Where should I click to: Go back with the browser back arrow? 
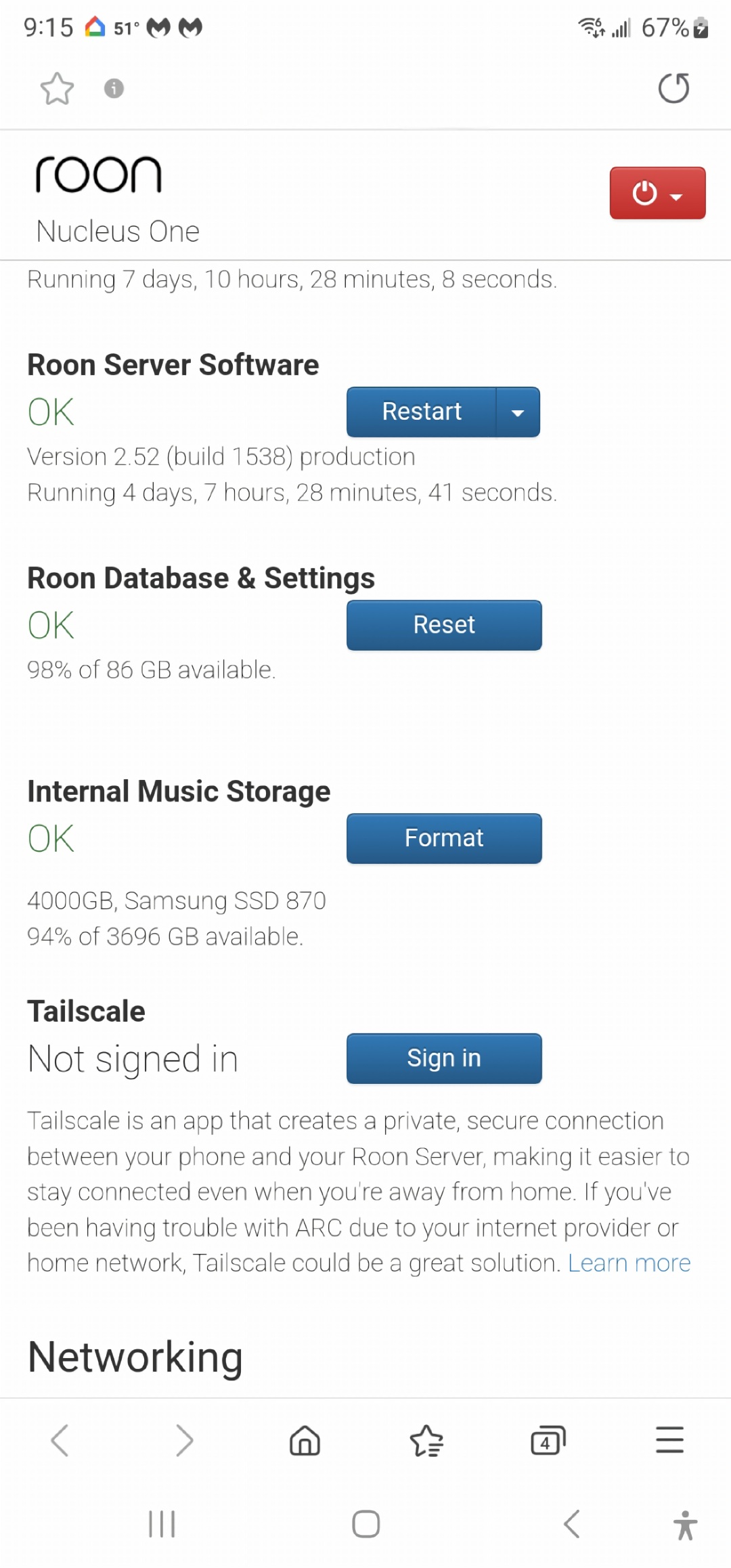point(60,1440)
